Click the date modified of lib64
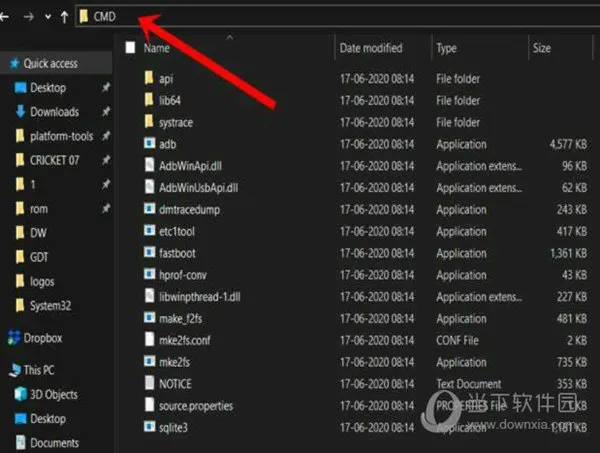This screenshot has height=453, width=600. pyautogui.click(x=377, y=101)
